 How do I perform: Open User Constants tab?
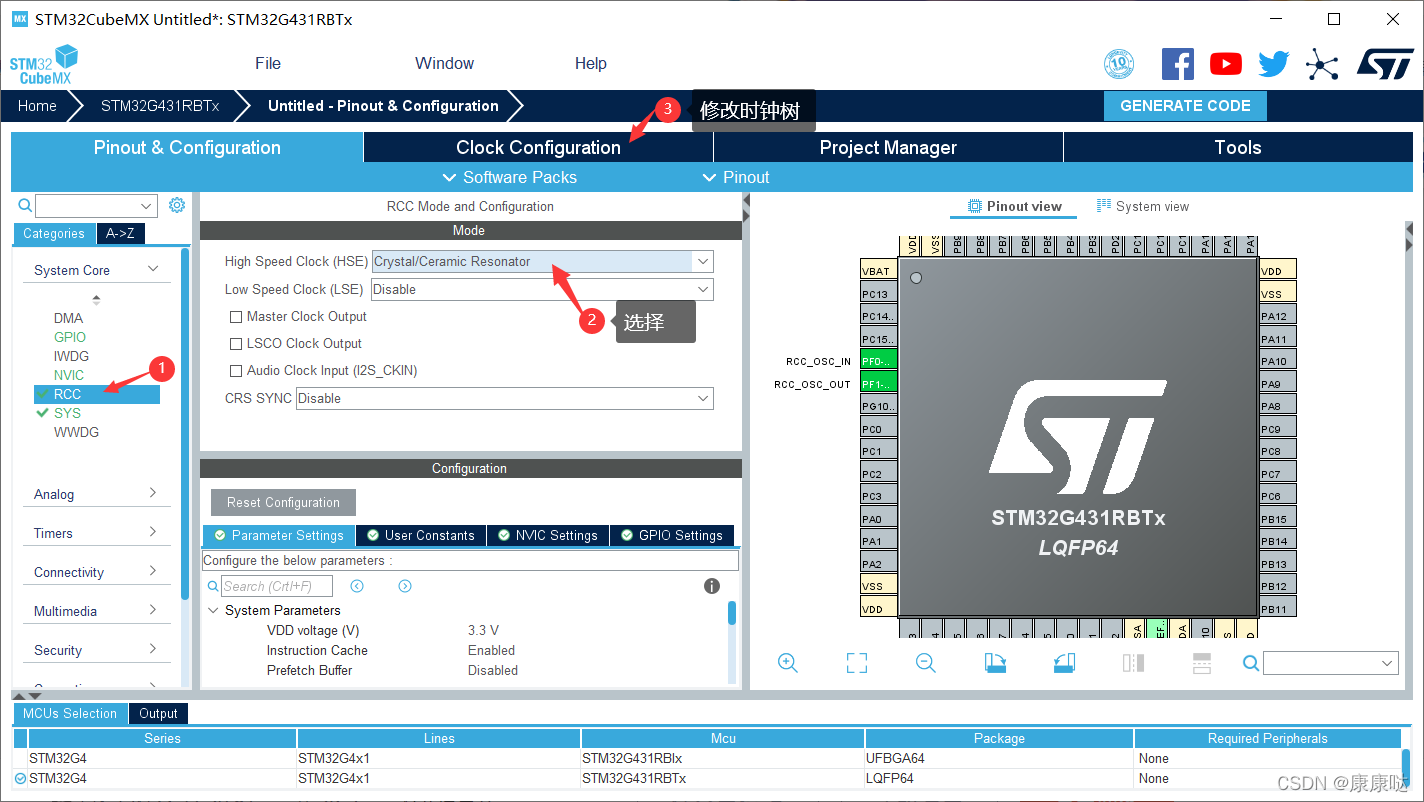tap(421, 535)
